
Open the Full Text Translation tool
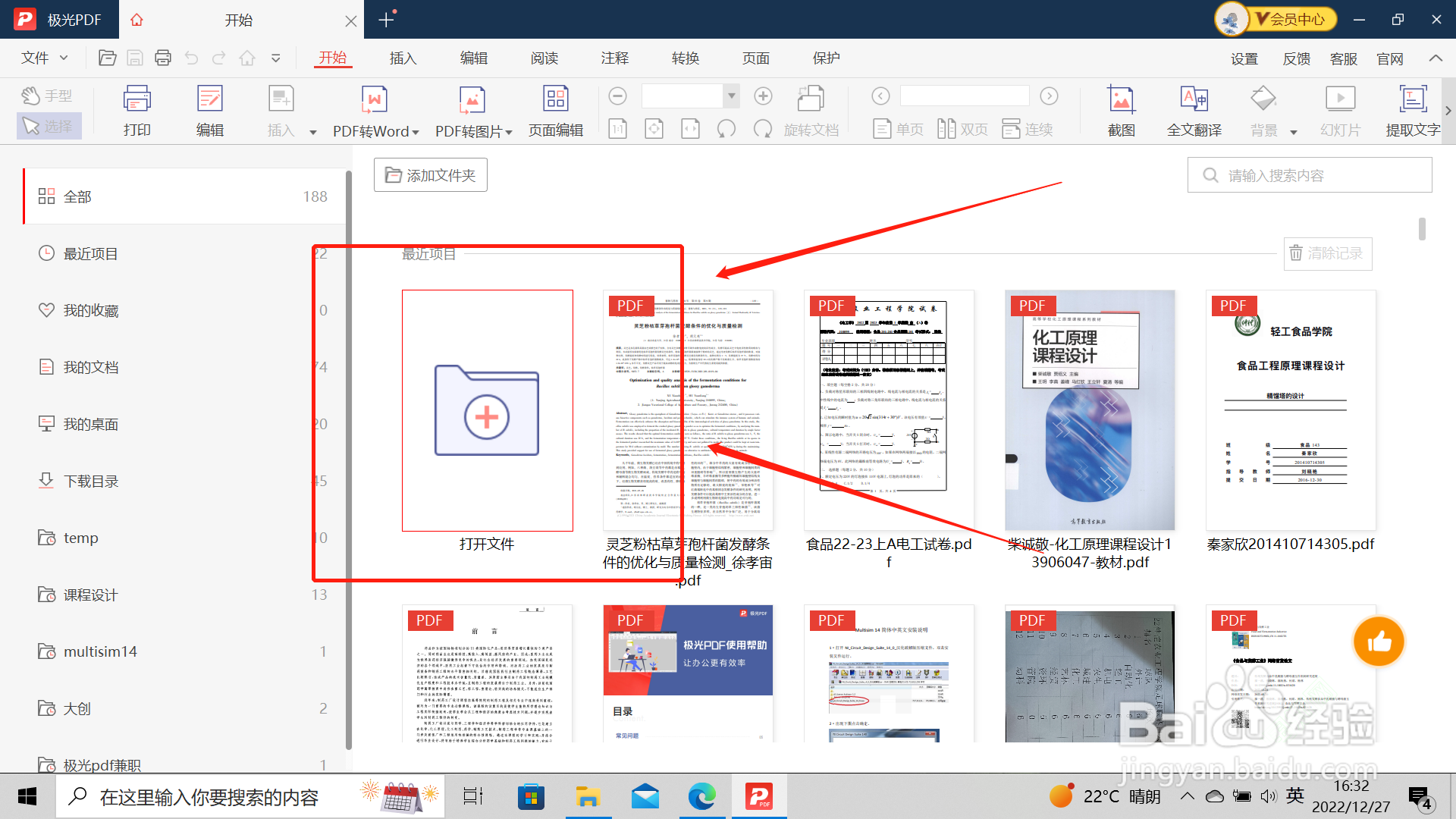click(1194, 100)
